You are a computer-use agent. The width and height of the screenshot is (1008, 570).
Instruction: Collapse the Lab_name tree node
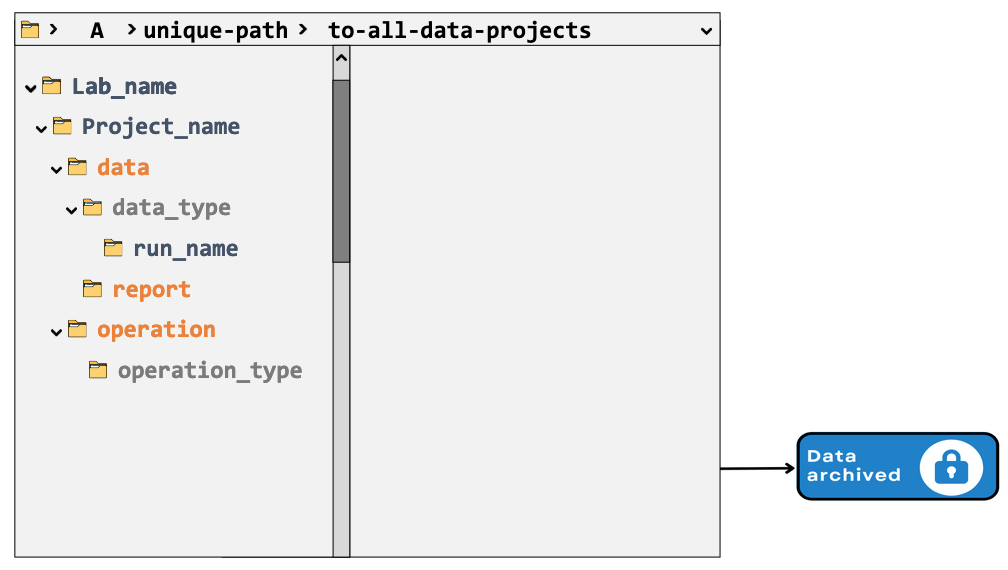[x=30, y=88]
